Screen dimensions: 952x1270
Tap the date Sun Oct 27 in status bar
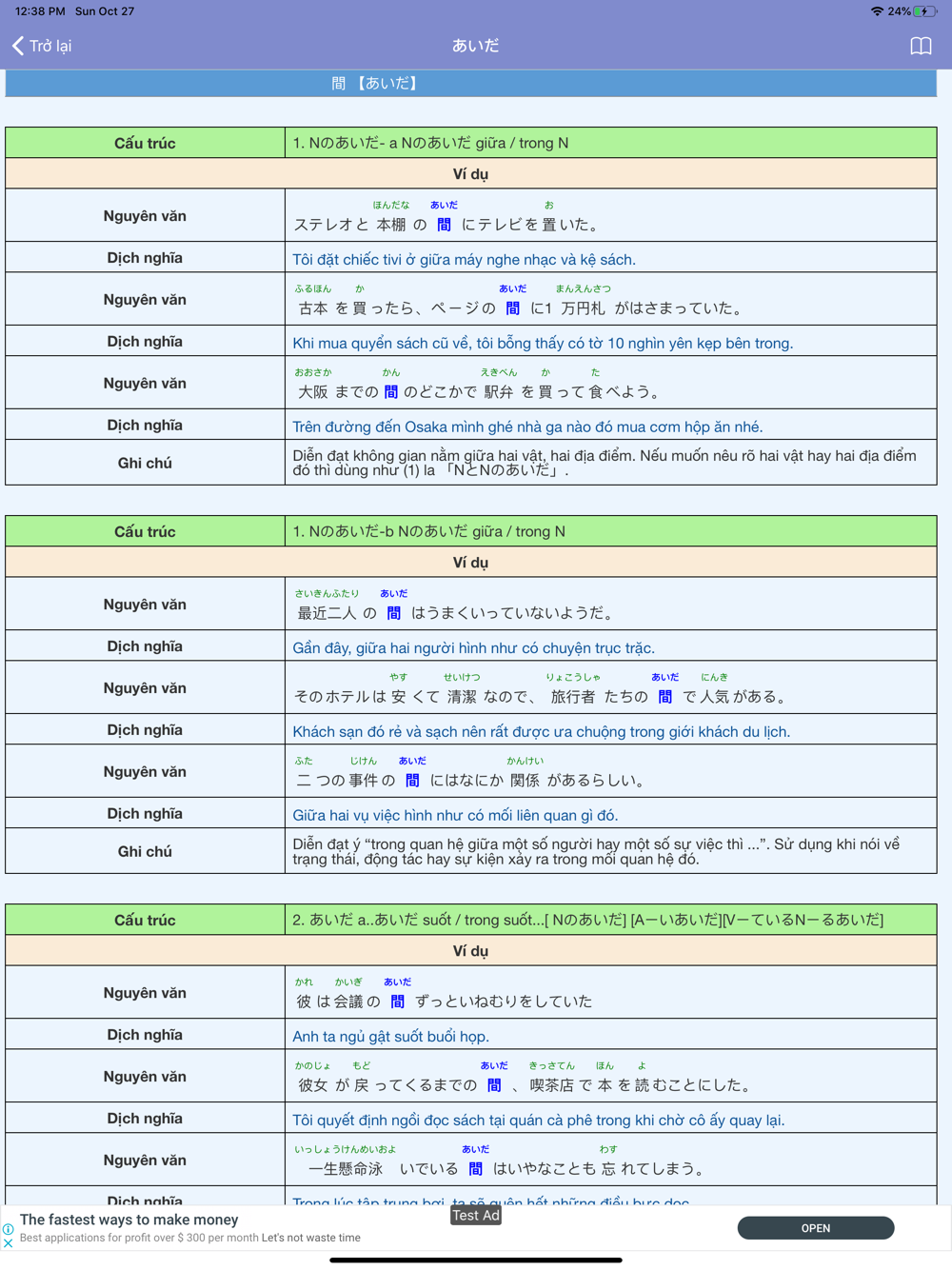point(105,11)
